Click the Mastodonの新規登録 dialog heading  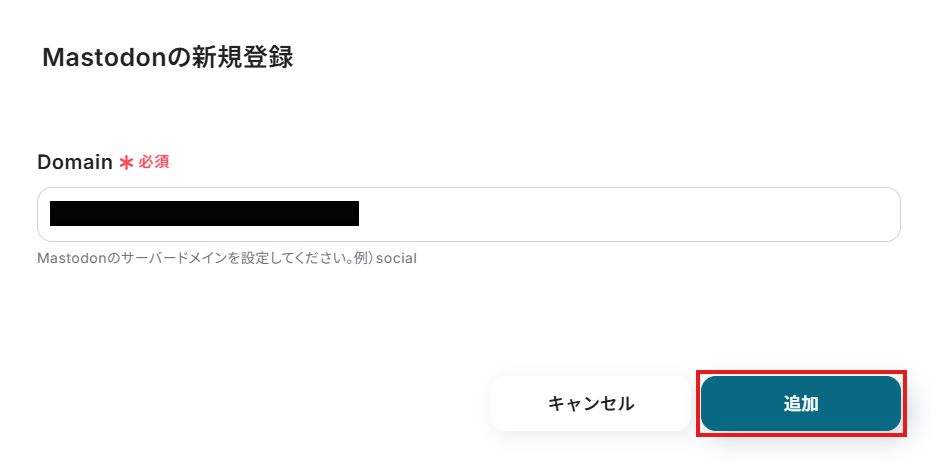click(168, 58)
